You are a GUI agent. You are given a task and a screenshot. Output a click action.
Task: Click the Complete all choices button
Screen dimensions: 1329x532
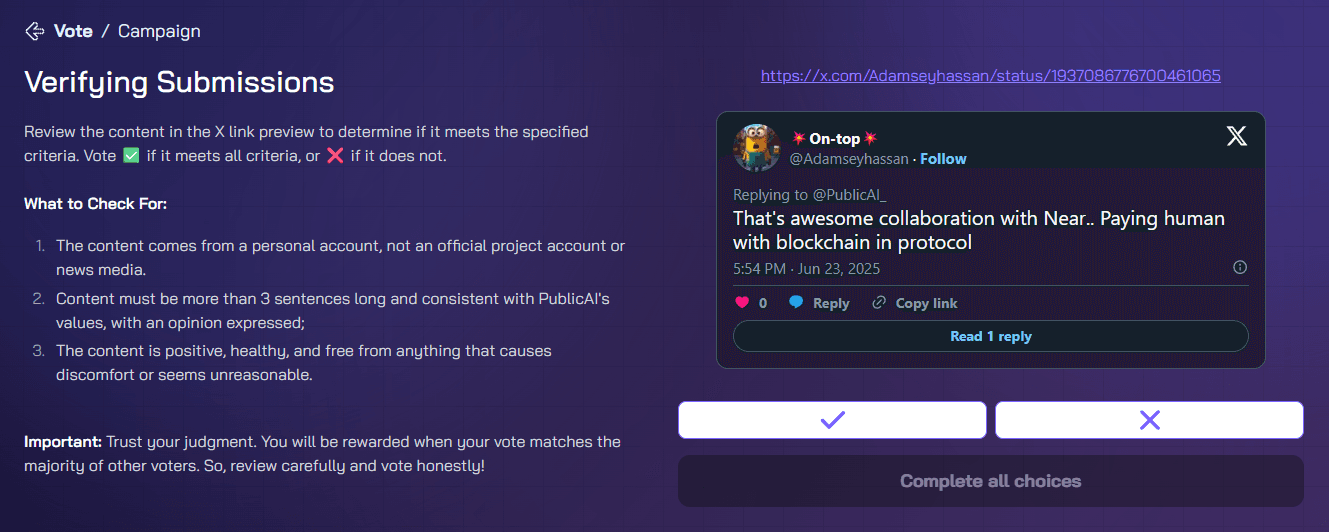pos(991,481)
